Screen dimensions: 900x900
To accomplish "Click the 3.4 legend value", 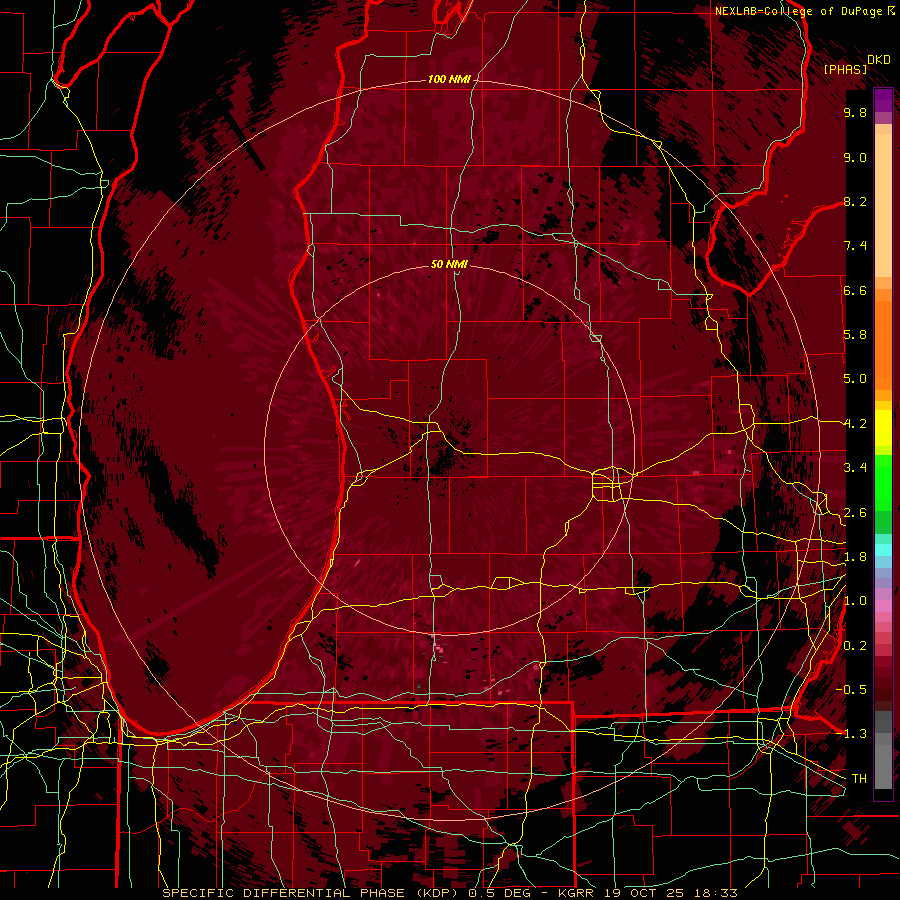I will tap(855, 468).
